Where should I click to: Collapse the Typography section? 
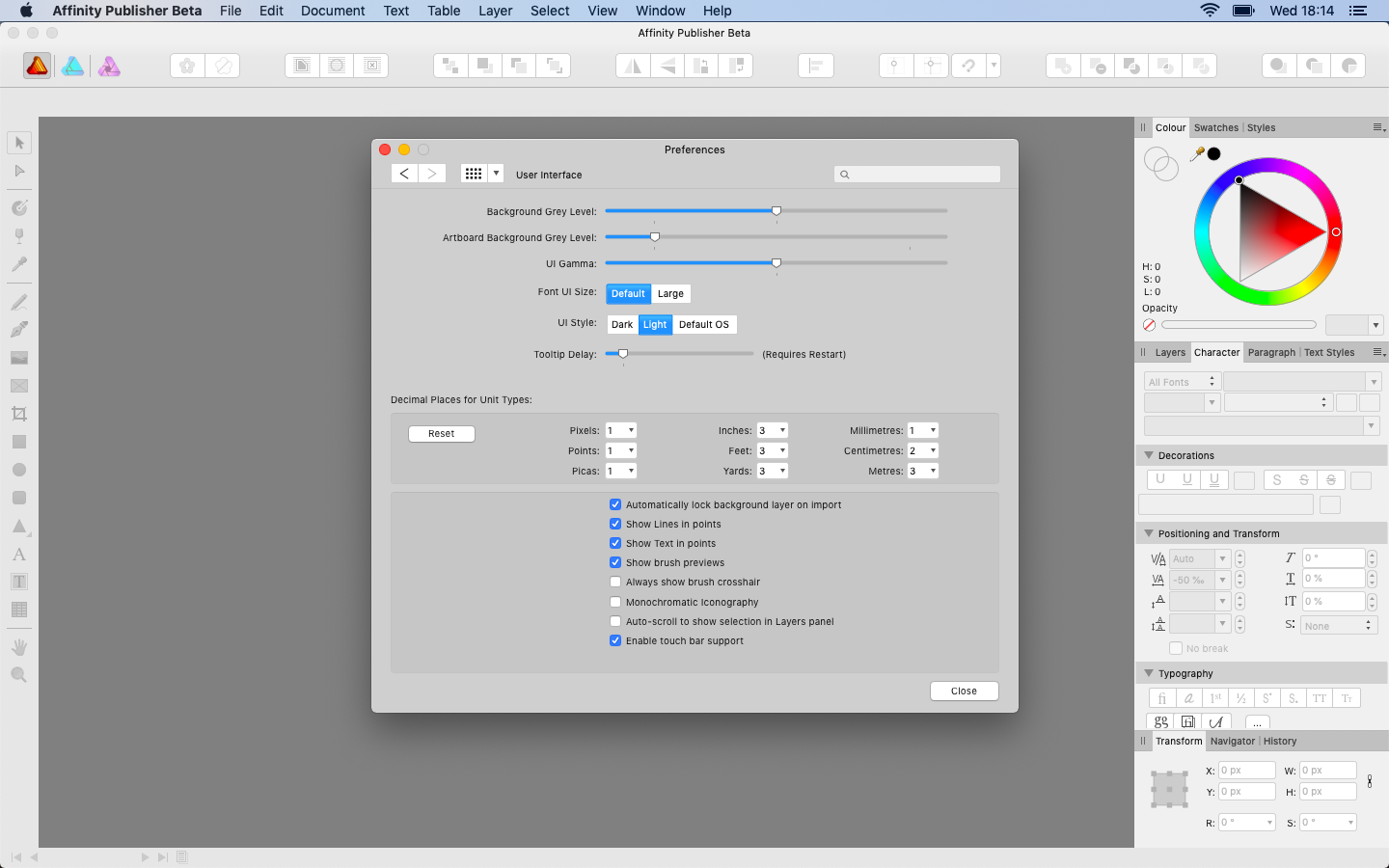click(x=1149, y=673)
